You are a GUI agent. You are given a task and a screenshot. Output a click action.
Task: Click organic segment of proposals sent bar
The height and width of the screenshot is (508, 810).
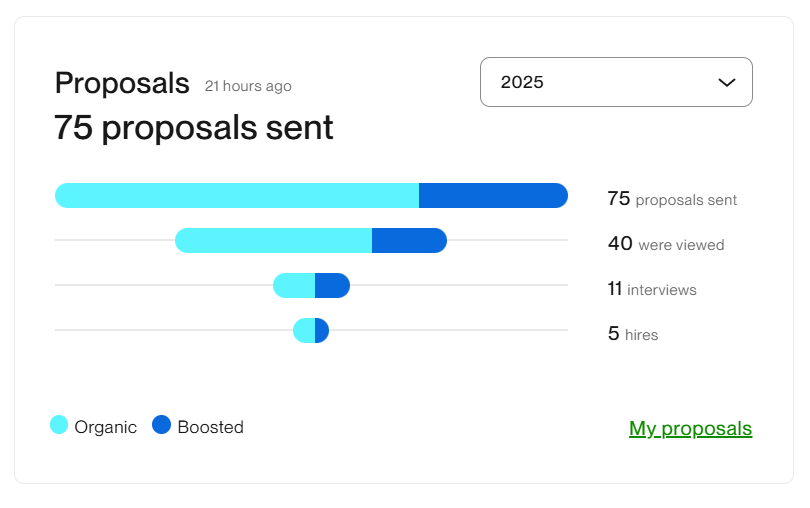[x=237, y=196]
